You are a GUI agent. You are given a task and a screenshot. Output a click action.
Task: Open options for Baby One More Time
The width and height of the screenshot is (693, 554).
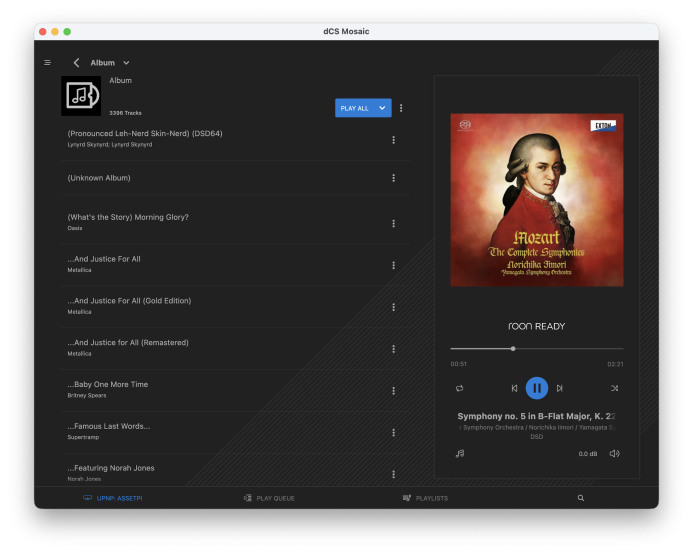[x=393, y=391]
